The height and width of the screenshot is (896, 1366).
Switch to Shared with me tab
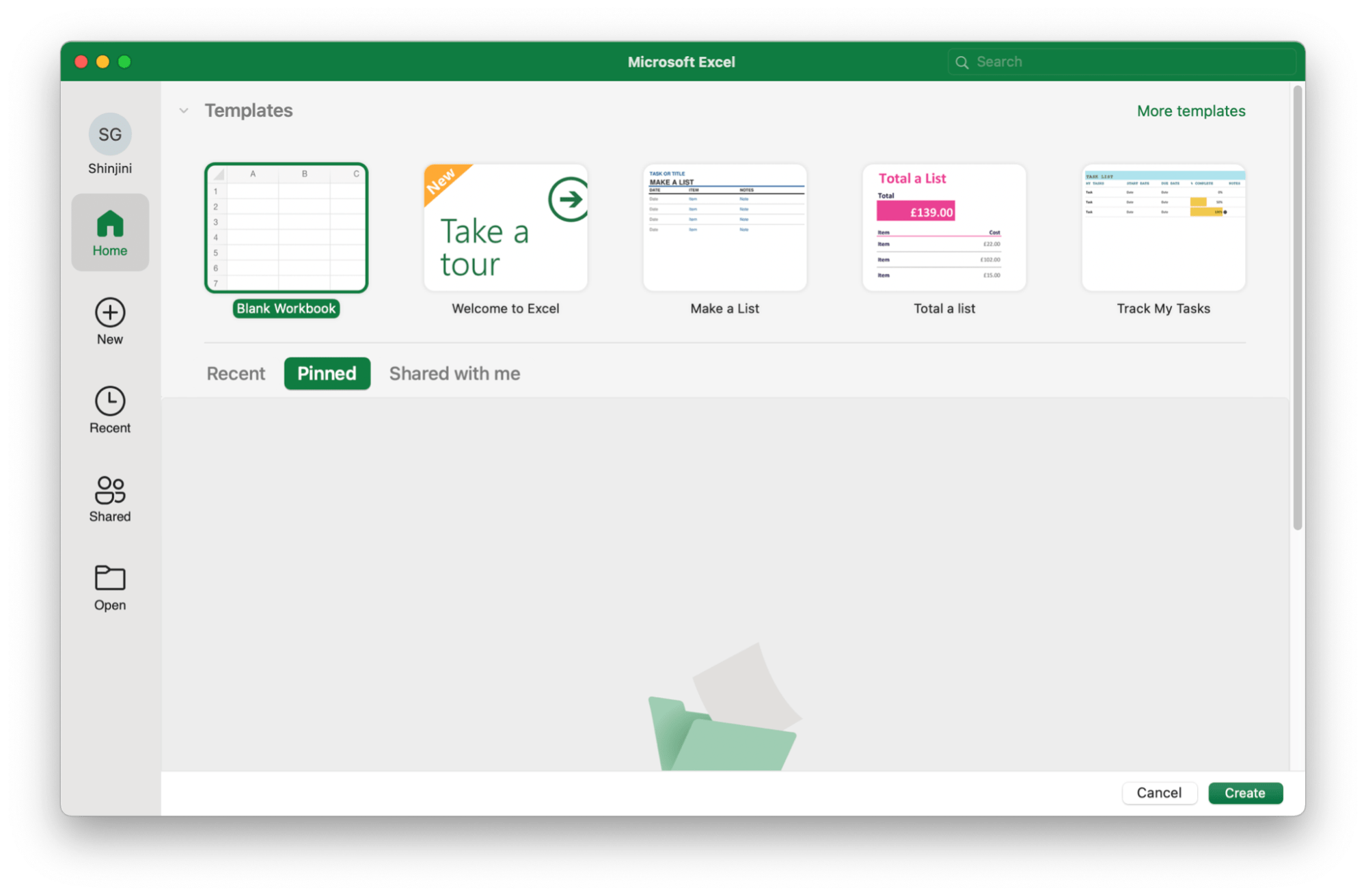click(454, 374)
